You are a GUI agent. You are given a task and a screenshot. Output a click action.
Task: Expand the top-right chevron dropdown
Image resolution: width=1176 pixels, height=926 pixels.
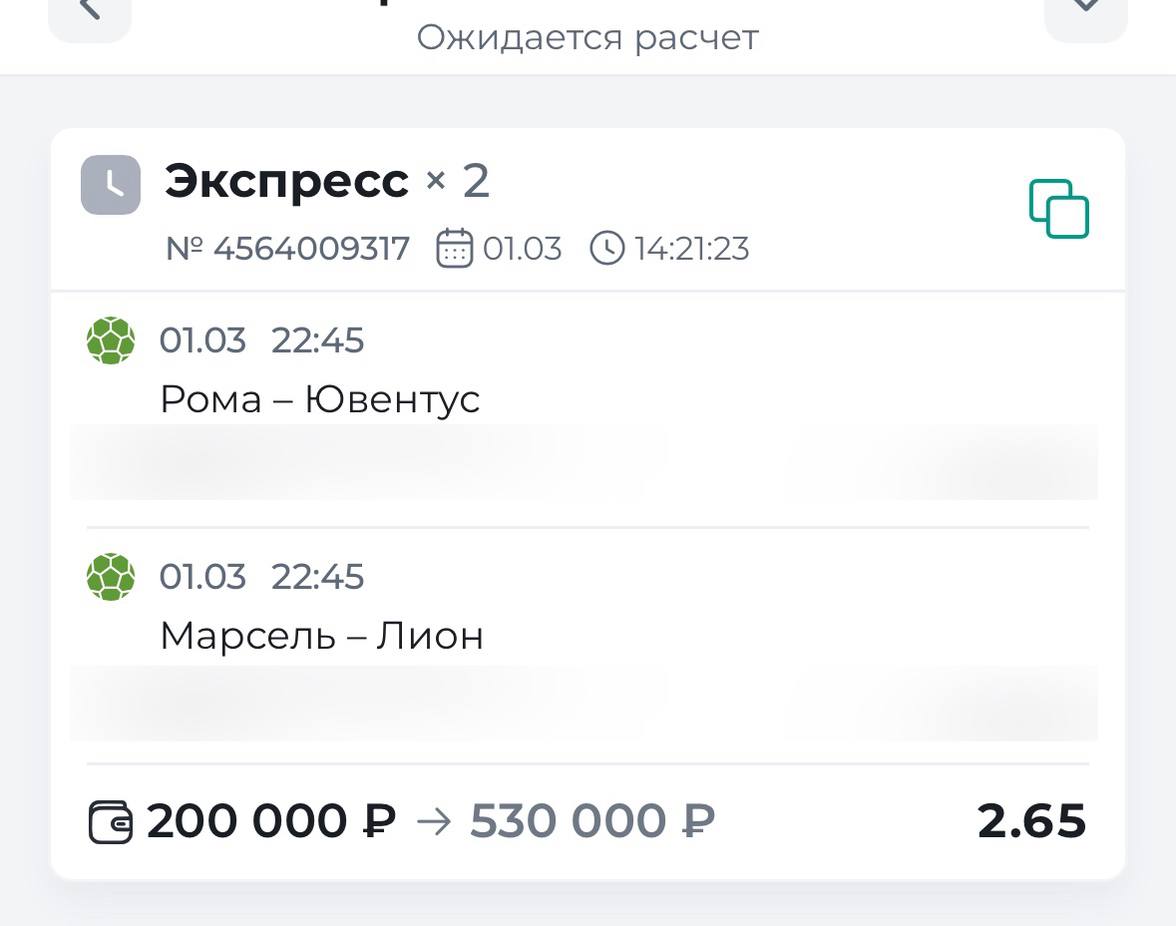(1085, 12)
